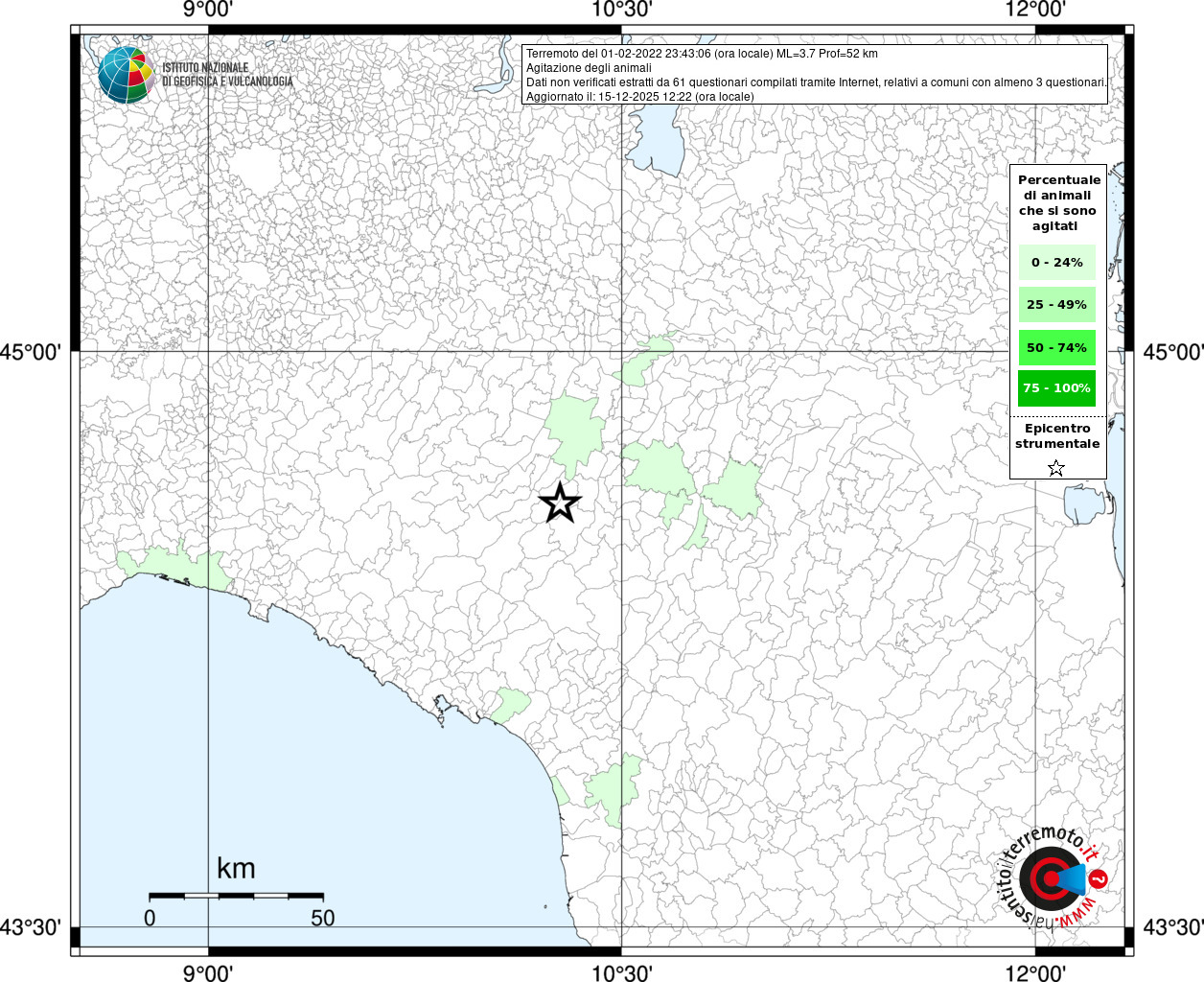
Task: Click the "Terremoto del 01-02-2022" header line
Action: (701, 54)
